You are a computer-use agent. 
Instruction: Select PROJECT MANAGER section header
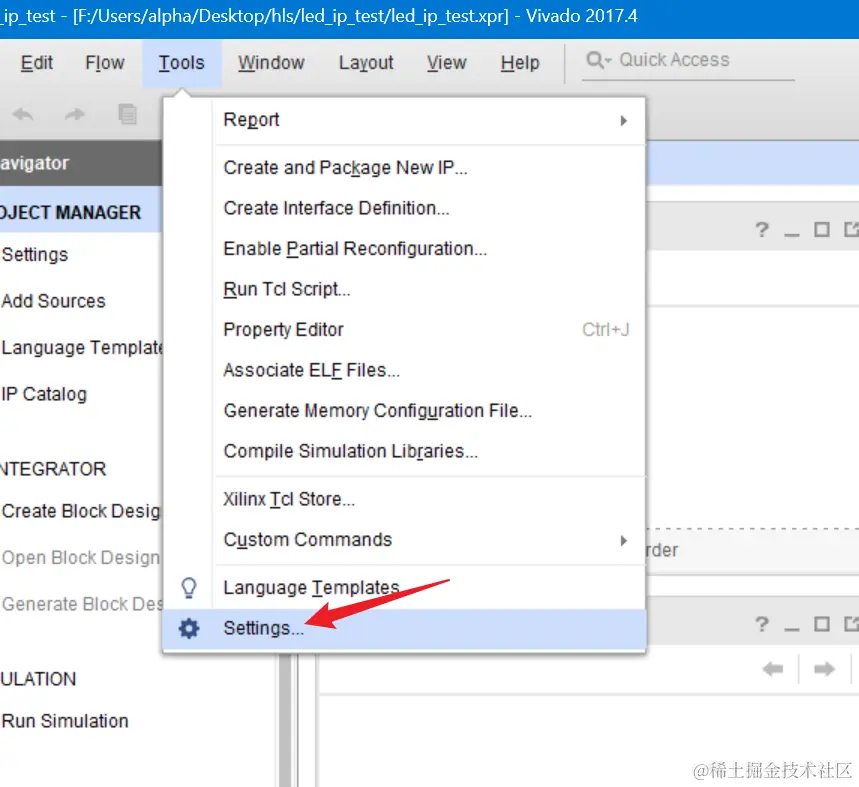(x=81, y=212)
